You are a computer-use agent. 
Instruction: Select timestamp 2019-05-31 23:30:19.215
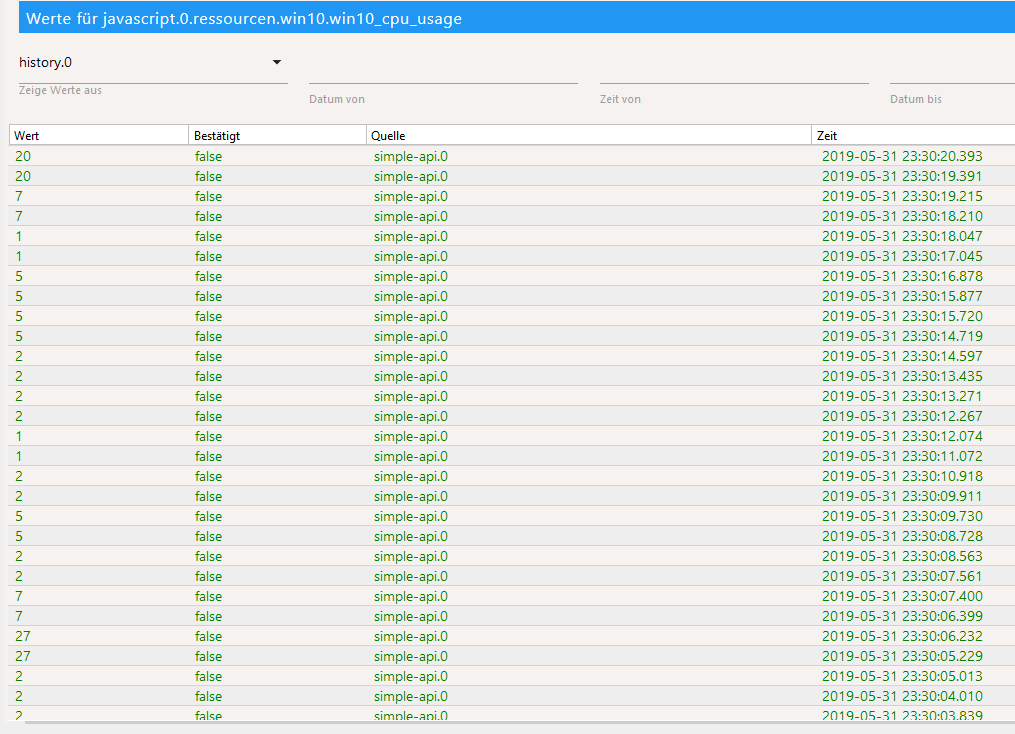(902, 196)
